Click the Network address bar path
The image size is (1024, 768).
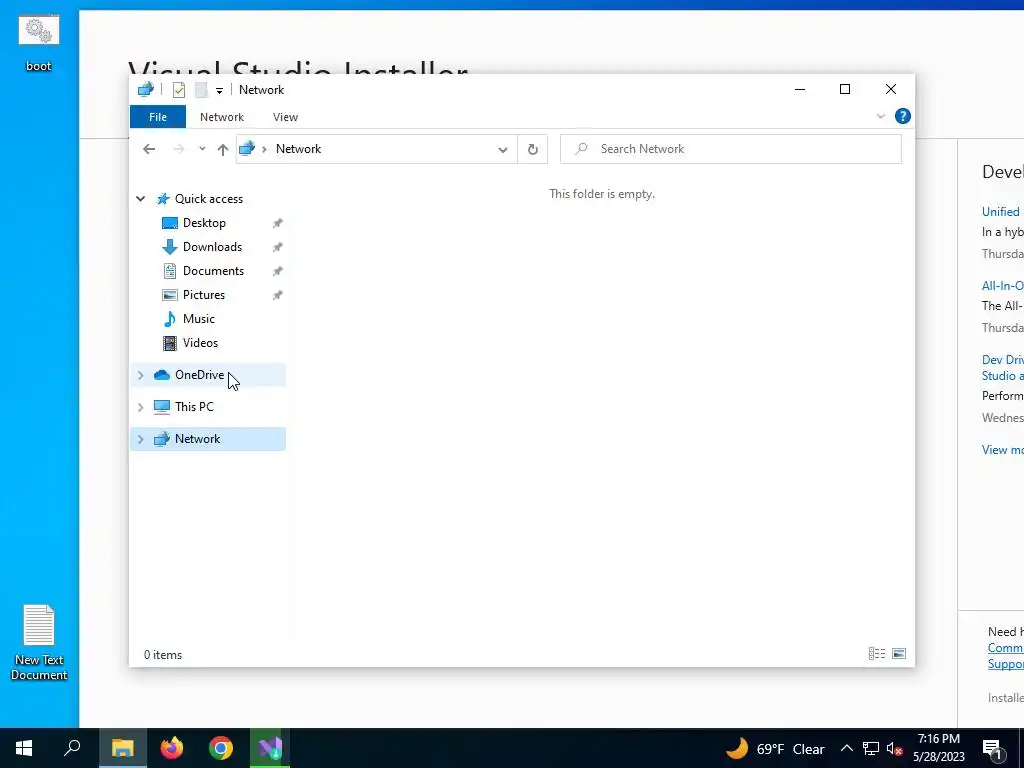point(298,149)
